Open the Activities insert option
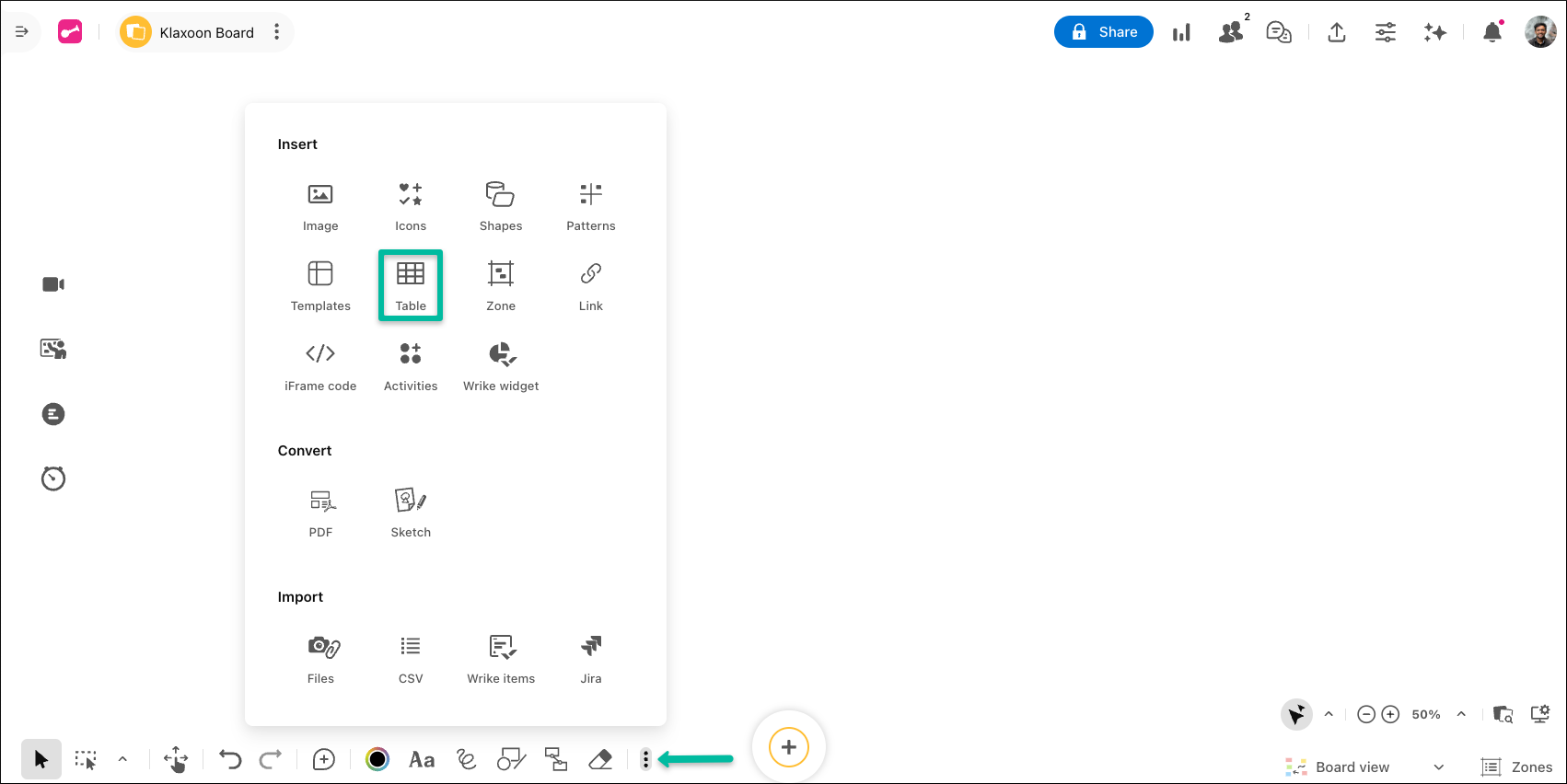This screenshot has height=784, width=1567. [x=411, y=365]
